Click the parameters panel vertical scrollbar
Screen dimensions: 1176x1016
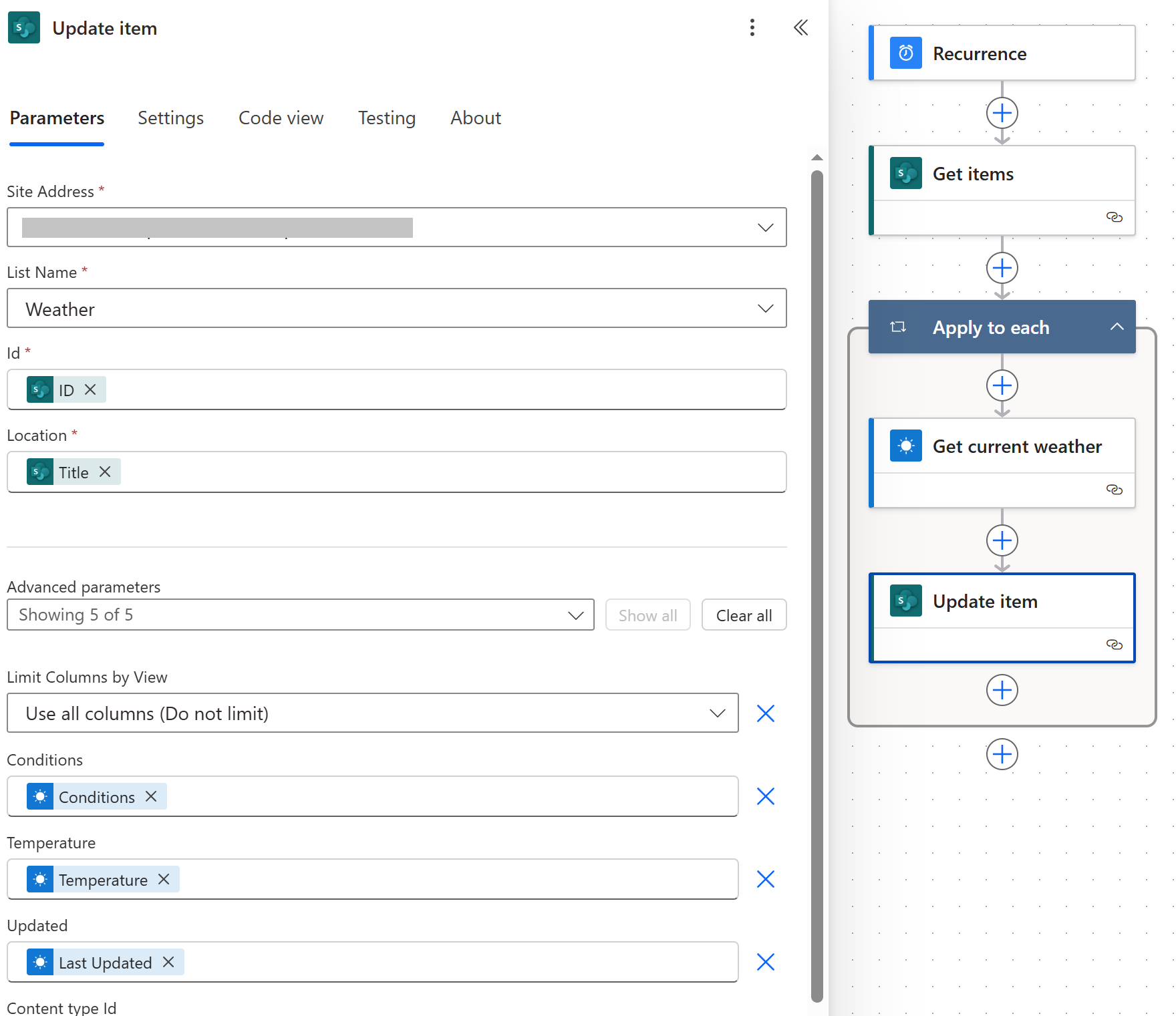click(x=817, y=586)
